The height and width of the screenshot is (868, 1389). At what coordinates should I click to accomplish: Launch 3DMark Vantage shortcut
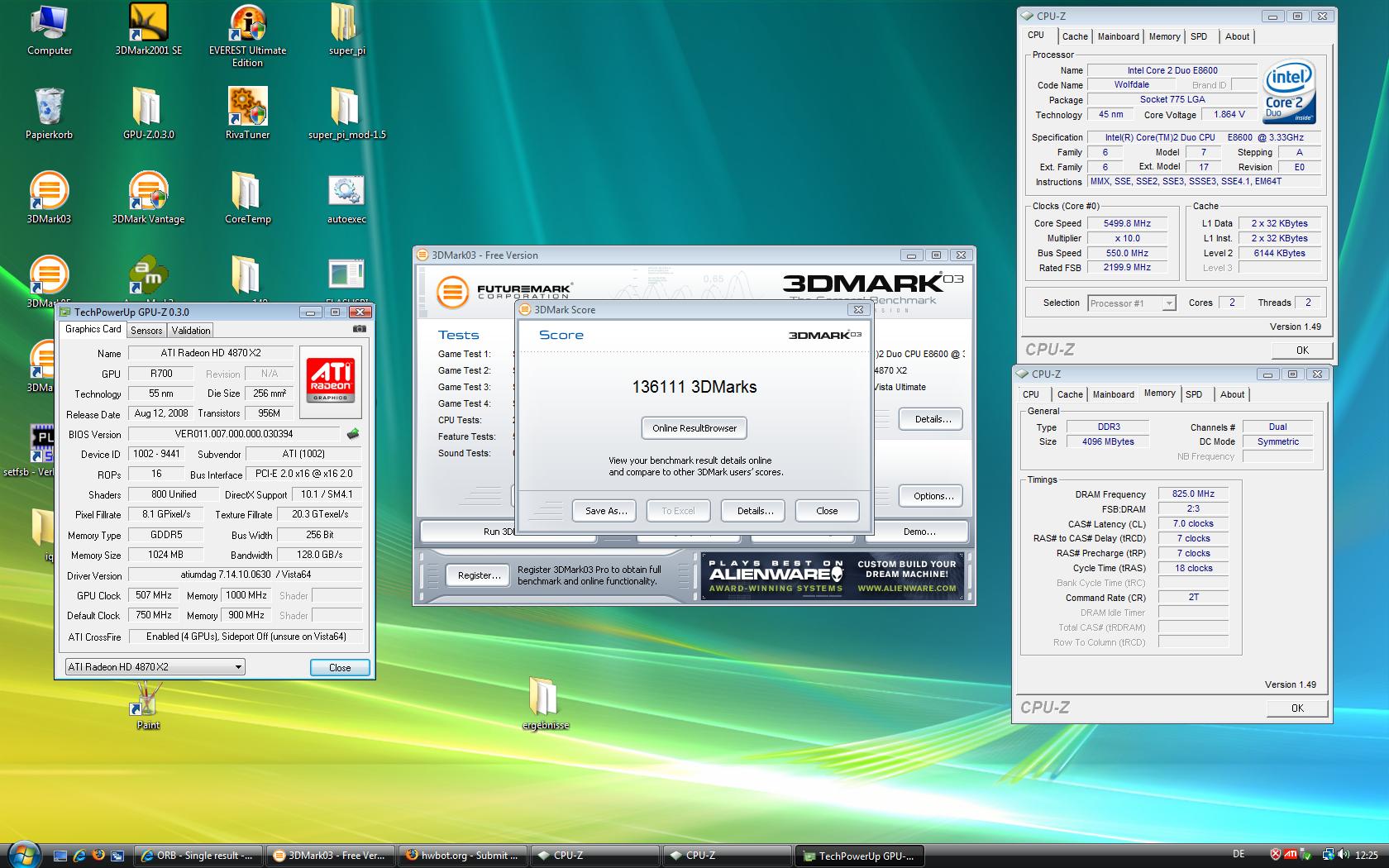tap(148, 198)
